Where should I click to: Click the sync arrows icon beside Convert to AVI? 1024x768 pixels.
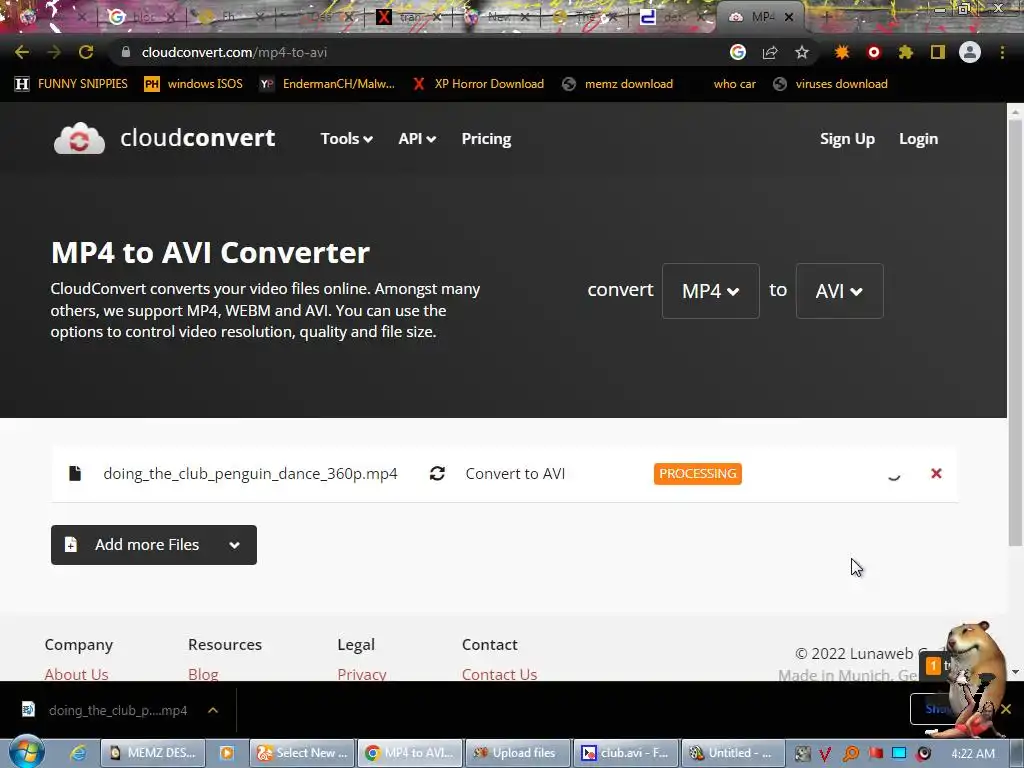(x=438, y=473)
